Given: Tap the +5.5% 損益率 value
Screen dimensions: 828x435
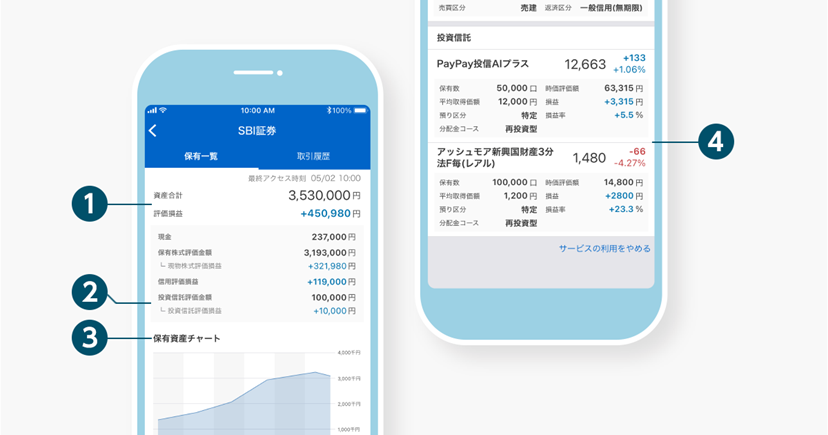Looking at the screenshot, I should (628, 115).
